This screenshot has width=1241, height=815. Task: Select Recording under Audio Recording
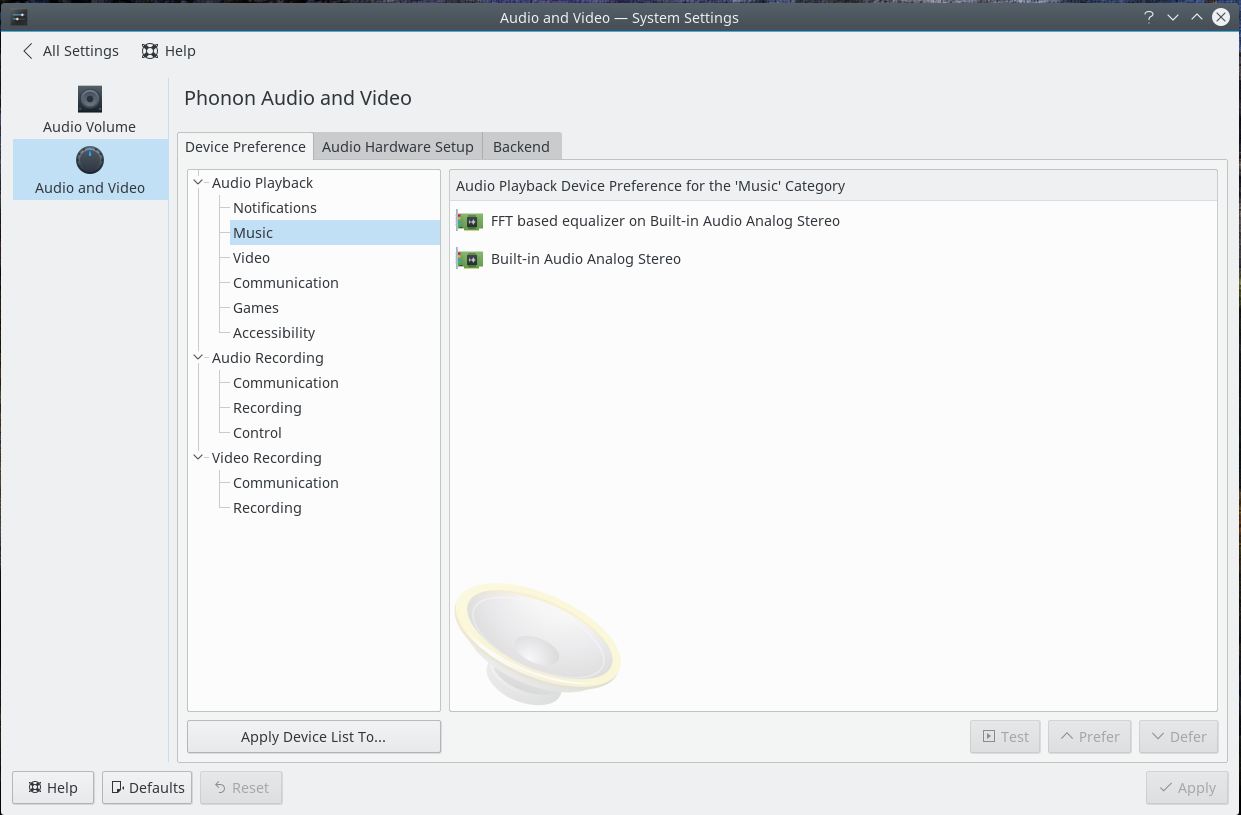coord(267,408)
